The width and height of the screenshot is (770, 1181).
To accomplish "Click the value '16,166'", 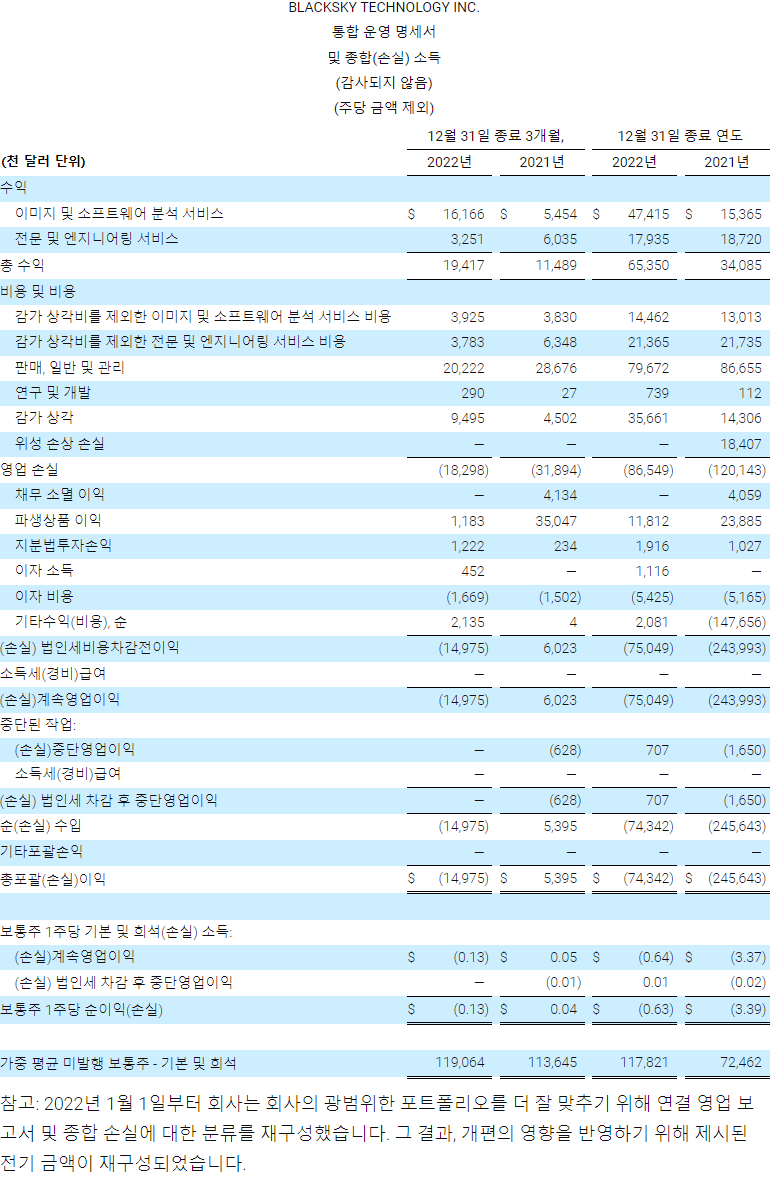I will [463, 215].
